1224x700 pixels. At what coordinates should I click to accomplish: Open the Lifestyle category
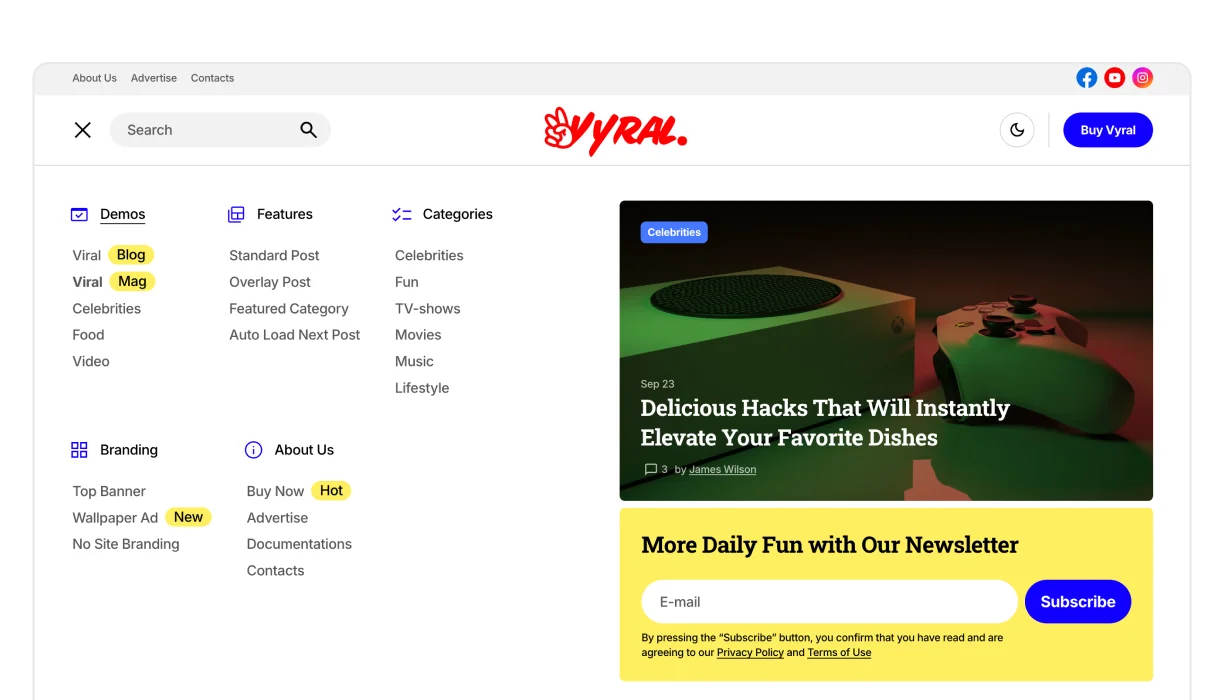(422, 388)
